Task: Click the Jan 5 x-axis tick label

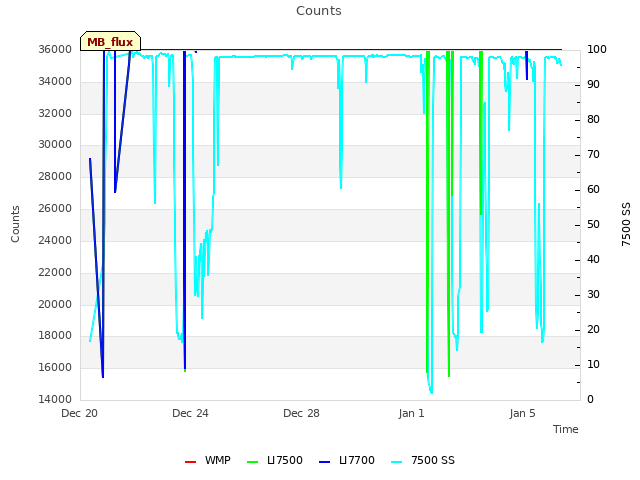Action: [522, 413]
